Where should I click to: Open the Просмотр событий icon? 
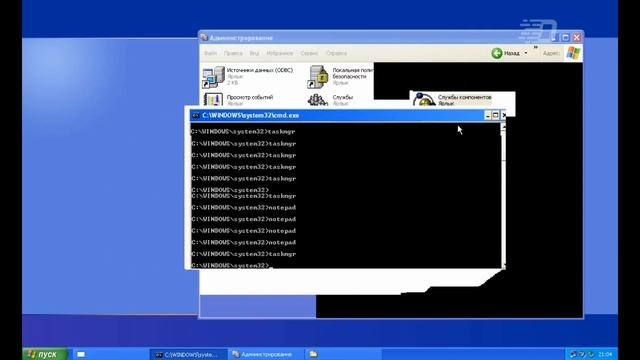tap(213, 100)
